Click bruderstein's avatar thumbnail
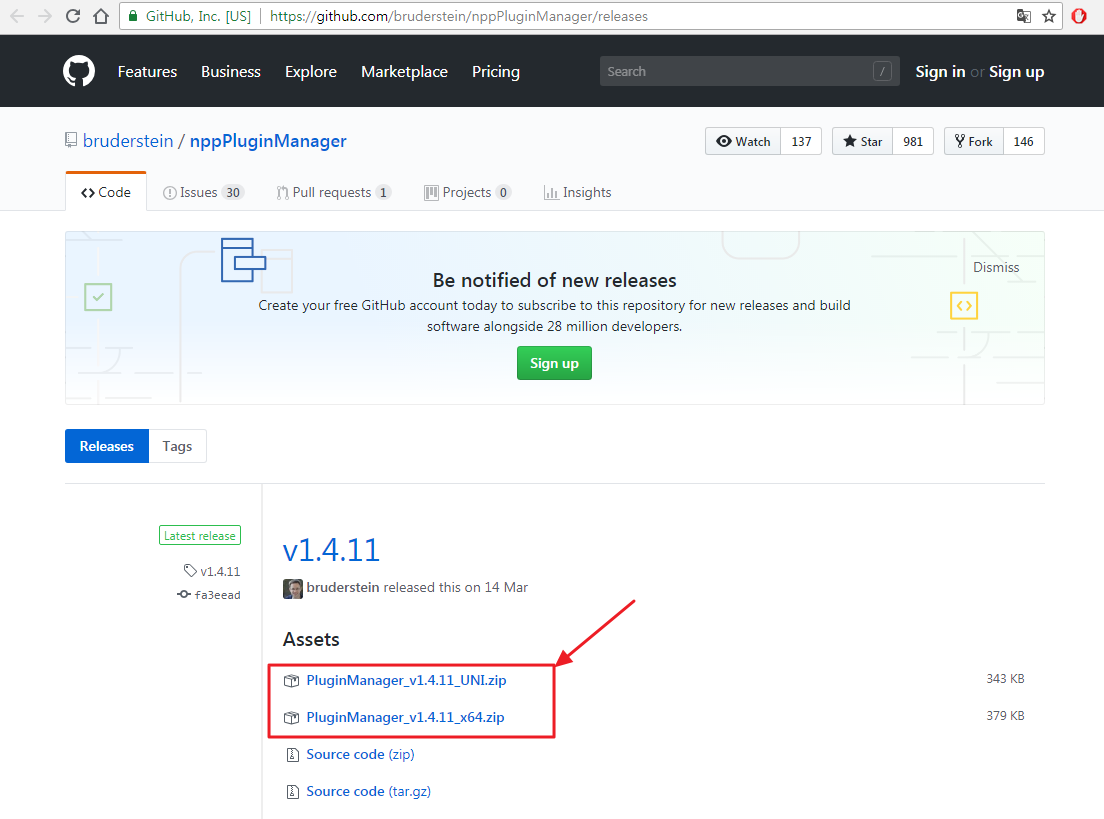This screenshot has width=1104, height=819. [293, 589]
